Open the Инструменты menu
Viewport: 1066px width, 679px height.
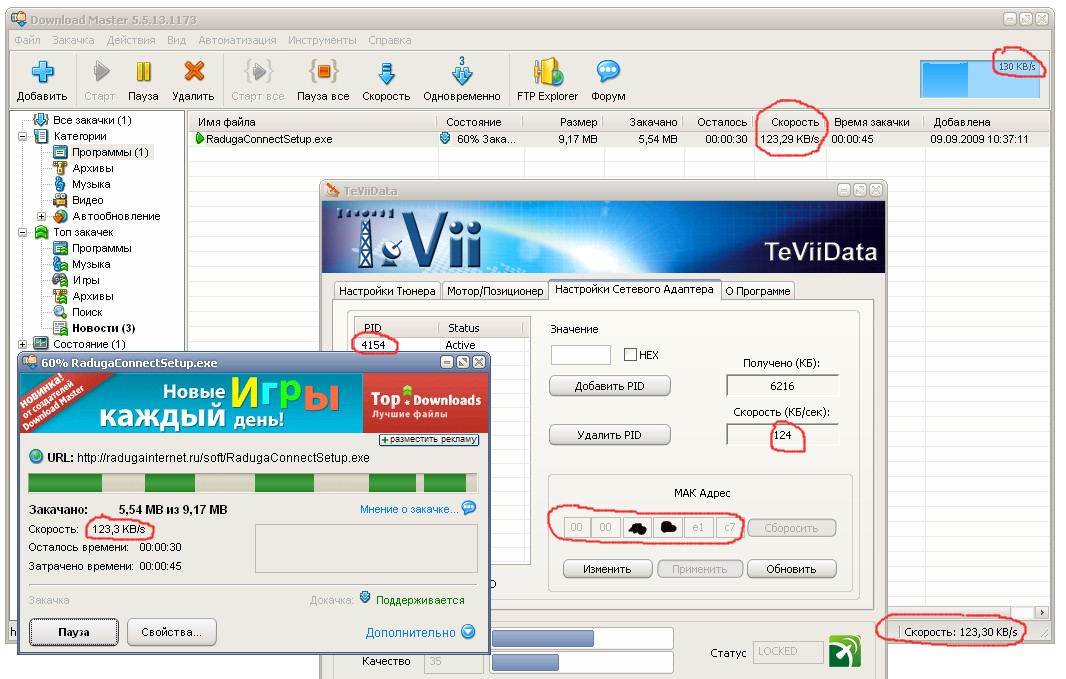(322, 40)
